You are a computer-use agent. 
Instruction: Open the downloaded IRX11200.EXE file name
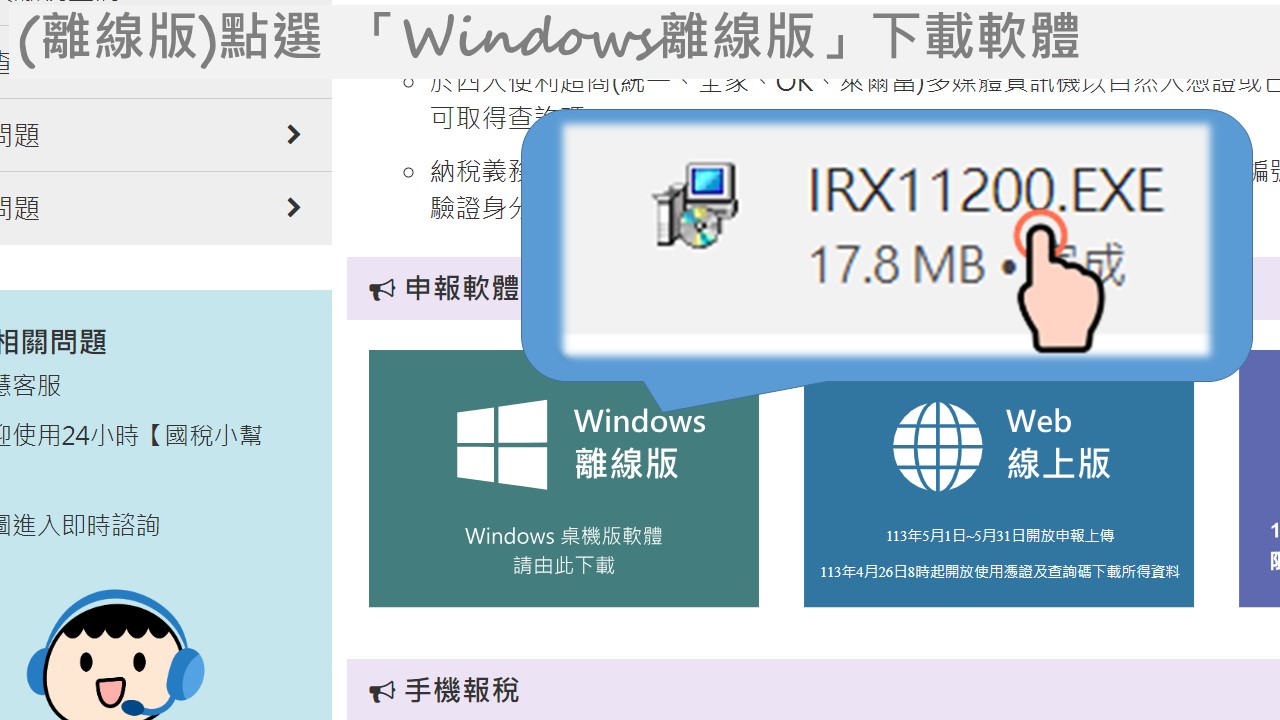coord(986,190)
